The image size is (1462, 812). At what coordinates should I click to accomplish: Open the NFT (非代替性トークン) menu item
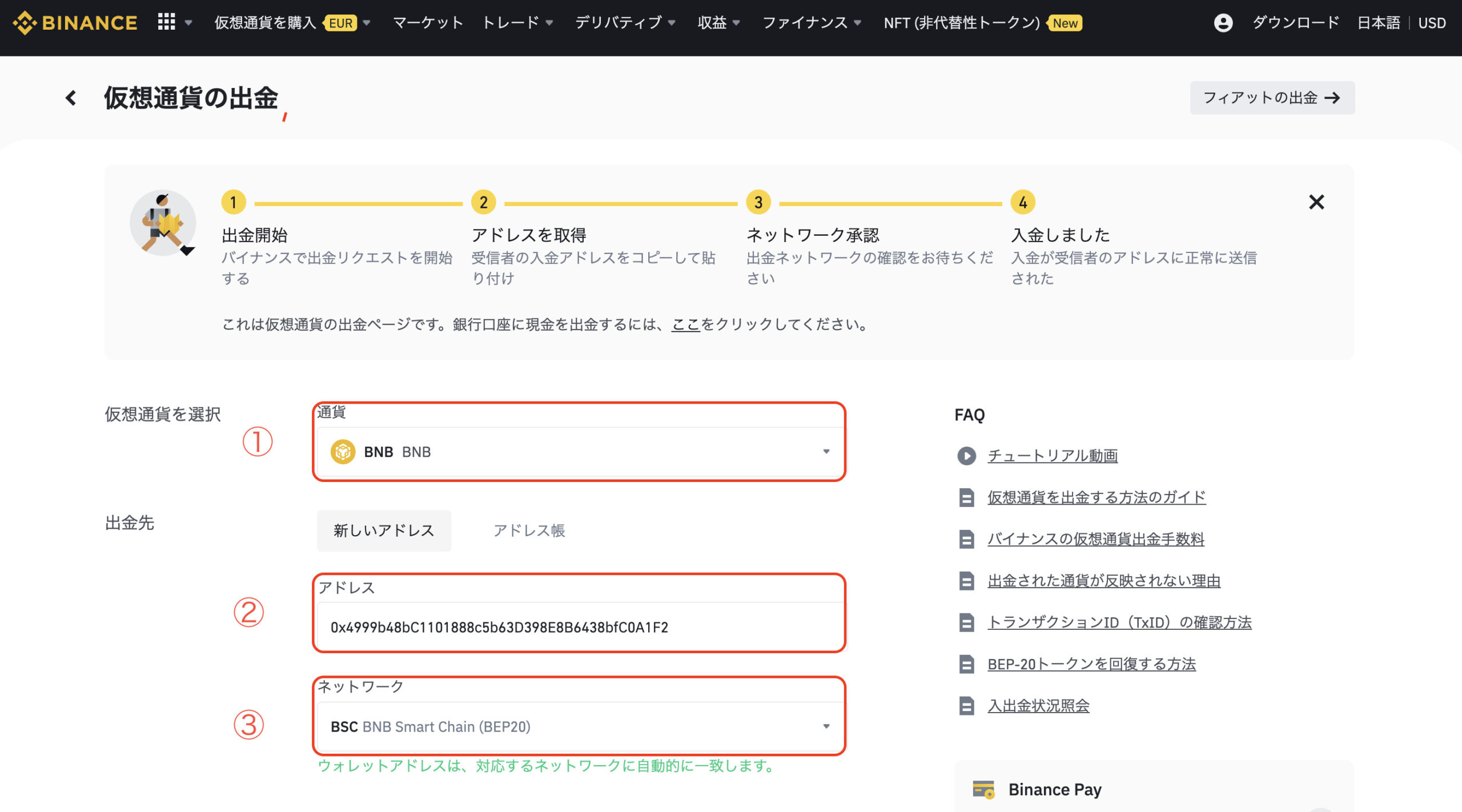click(962, 23)
